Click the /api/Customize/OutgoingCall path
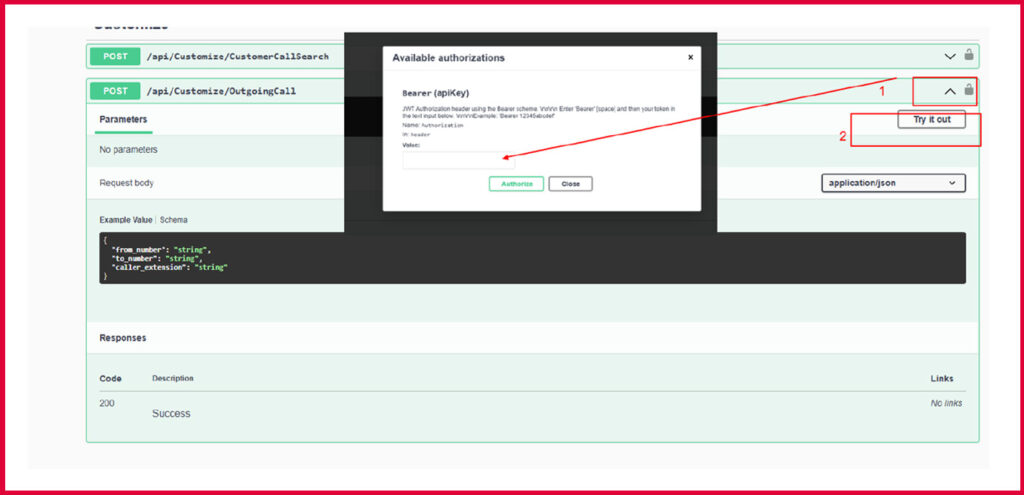Viewport: 1024px width, 495px height. 221,91
